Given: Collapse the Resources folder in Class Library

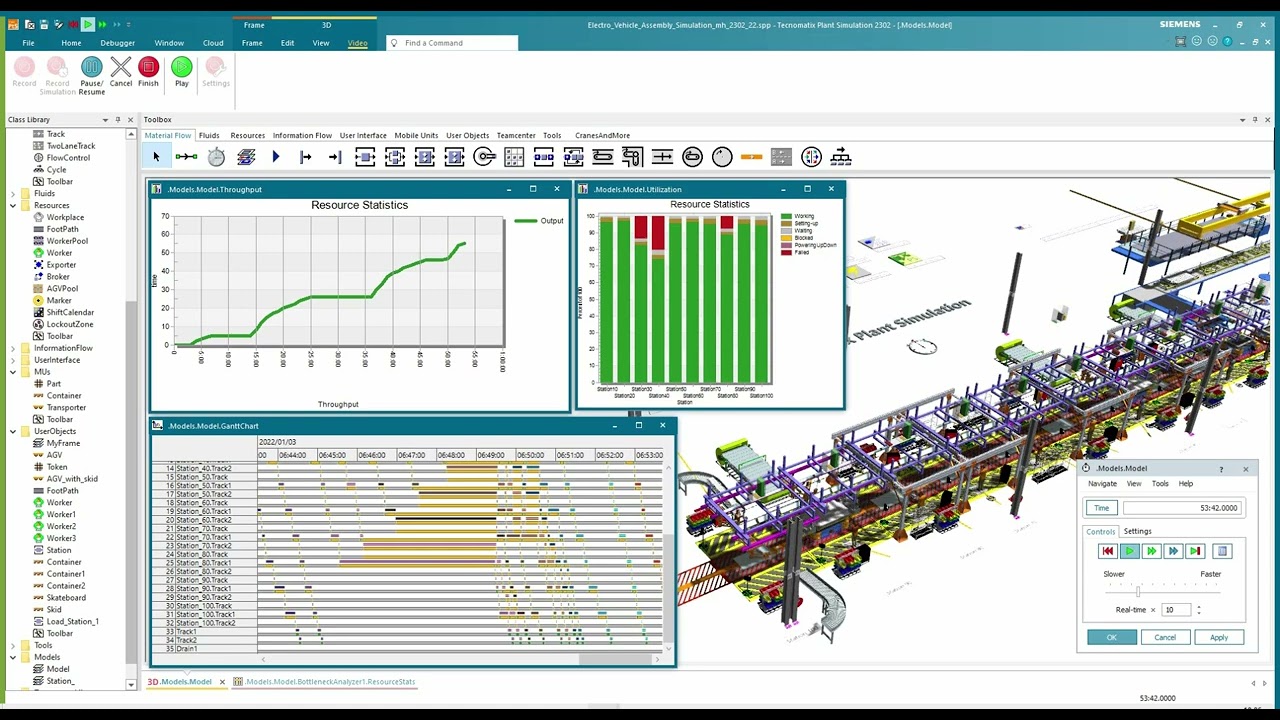Looking at the screenshot, I should [13, 205].
